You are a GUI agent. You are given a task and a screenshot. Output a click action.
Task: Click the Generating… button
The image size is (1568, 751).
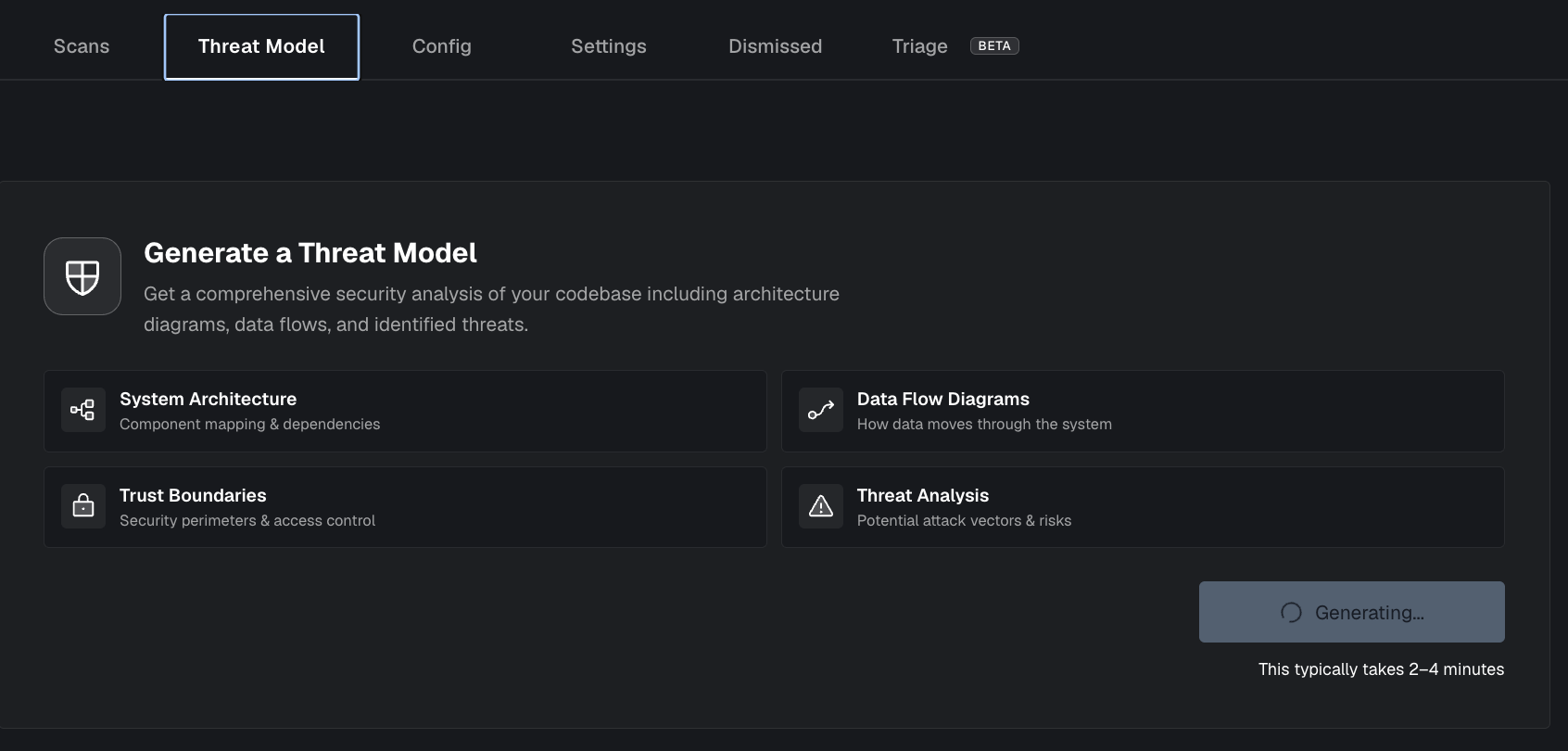point(1352,612)
